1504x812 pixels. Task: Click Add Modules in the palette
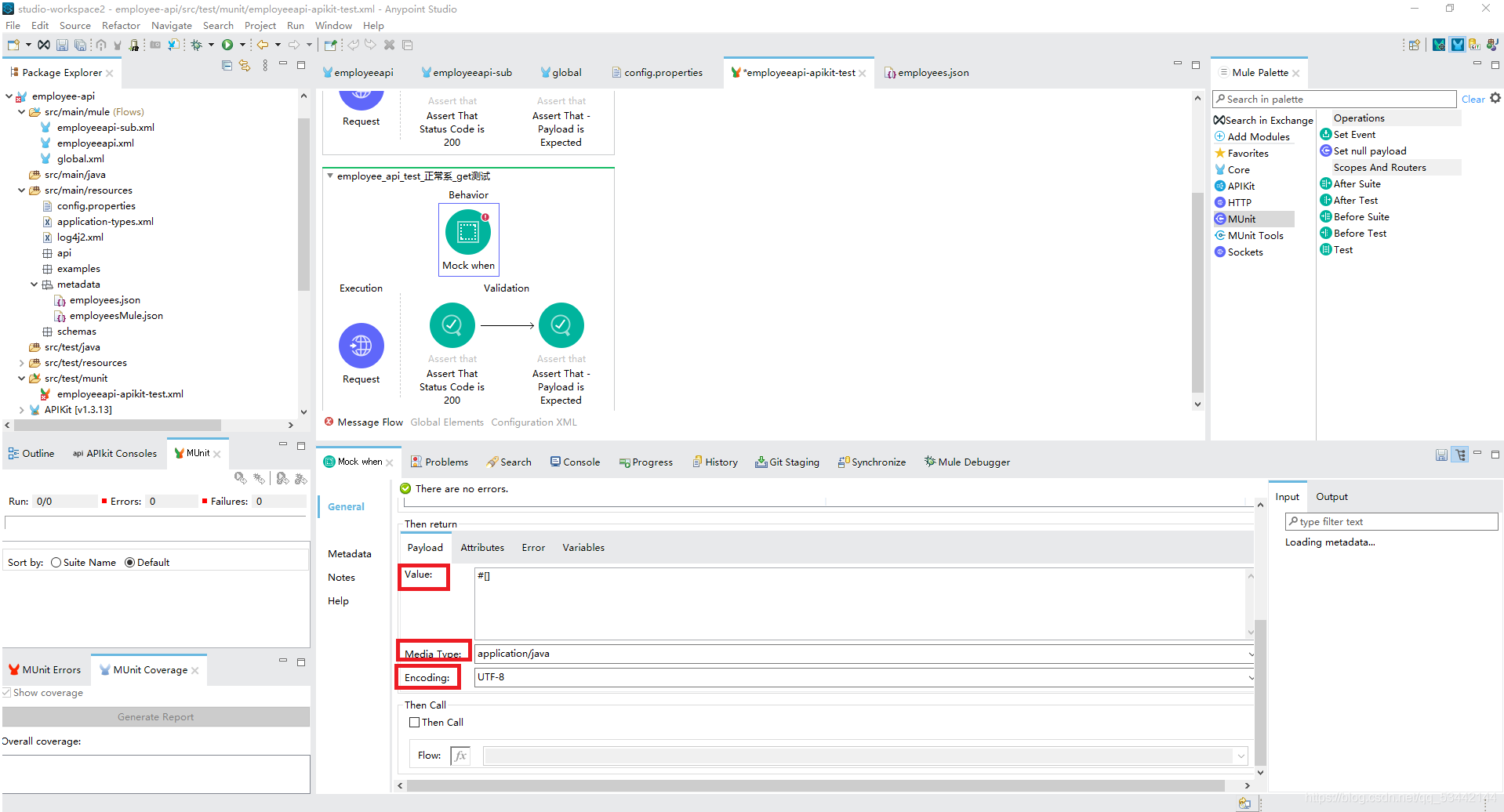[x=1252, y=137]
